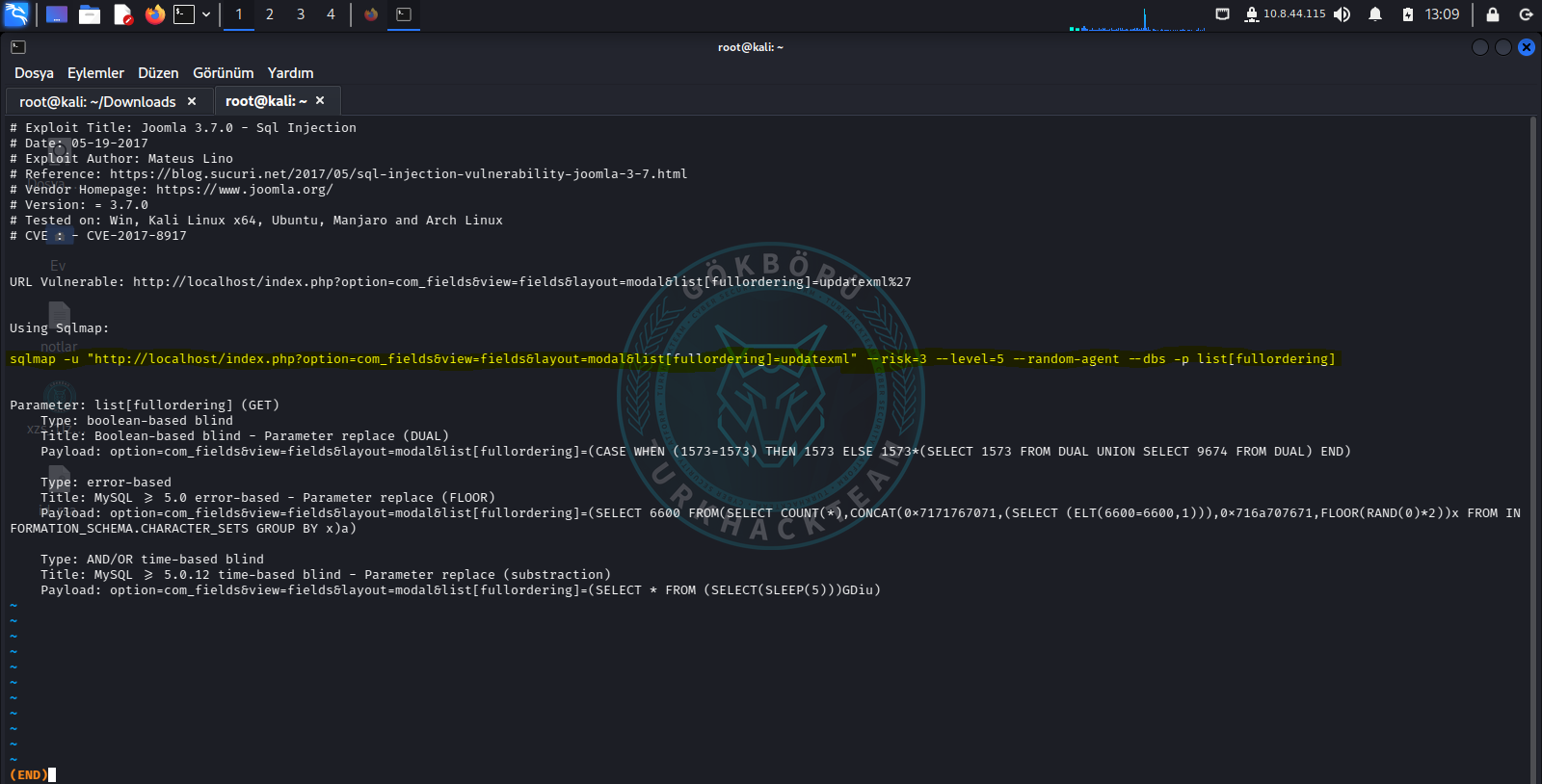This screenshot has width=1542, height=784.
Task: Click the sucuri.net reference URL
Action: tap(398, 174)
